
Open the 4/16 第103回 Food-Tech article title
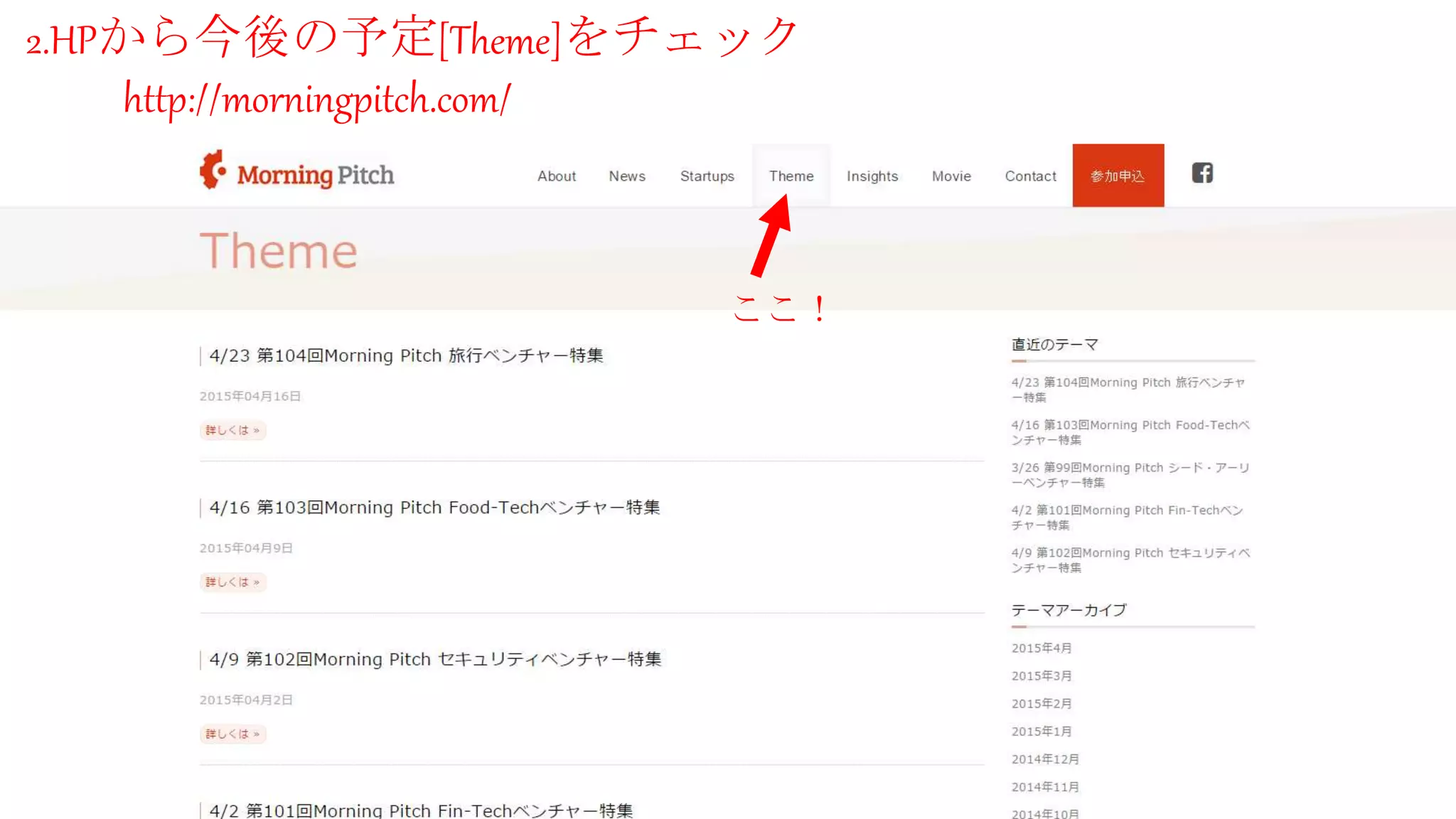[434, 508]
